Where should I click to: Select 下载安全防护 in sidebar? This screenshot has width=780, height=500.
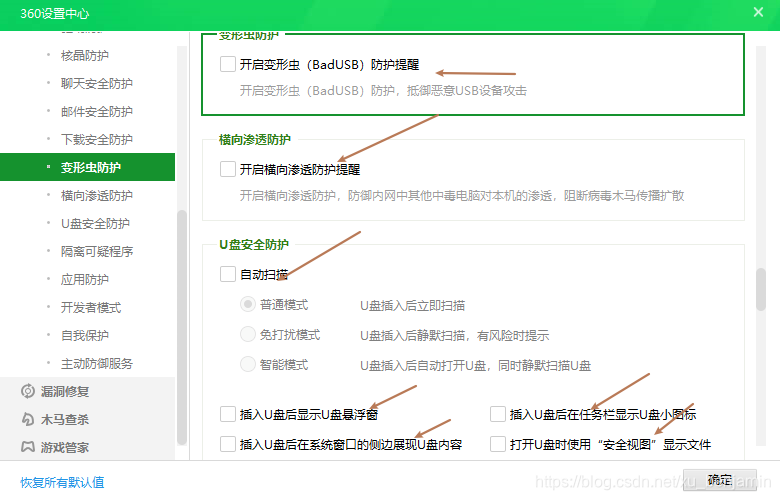point(97,139)
